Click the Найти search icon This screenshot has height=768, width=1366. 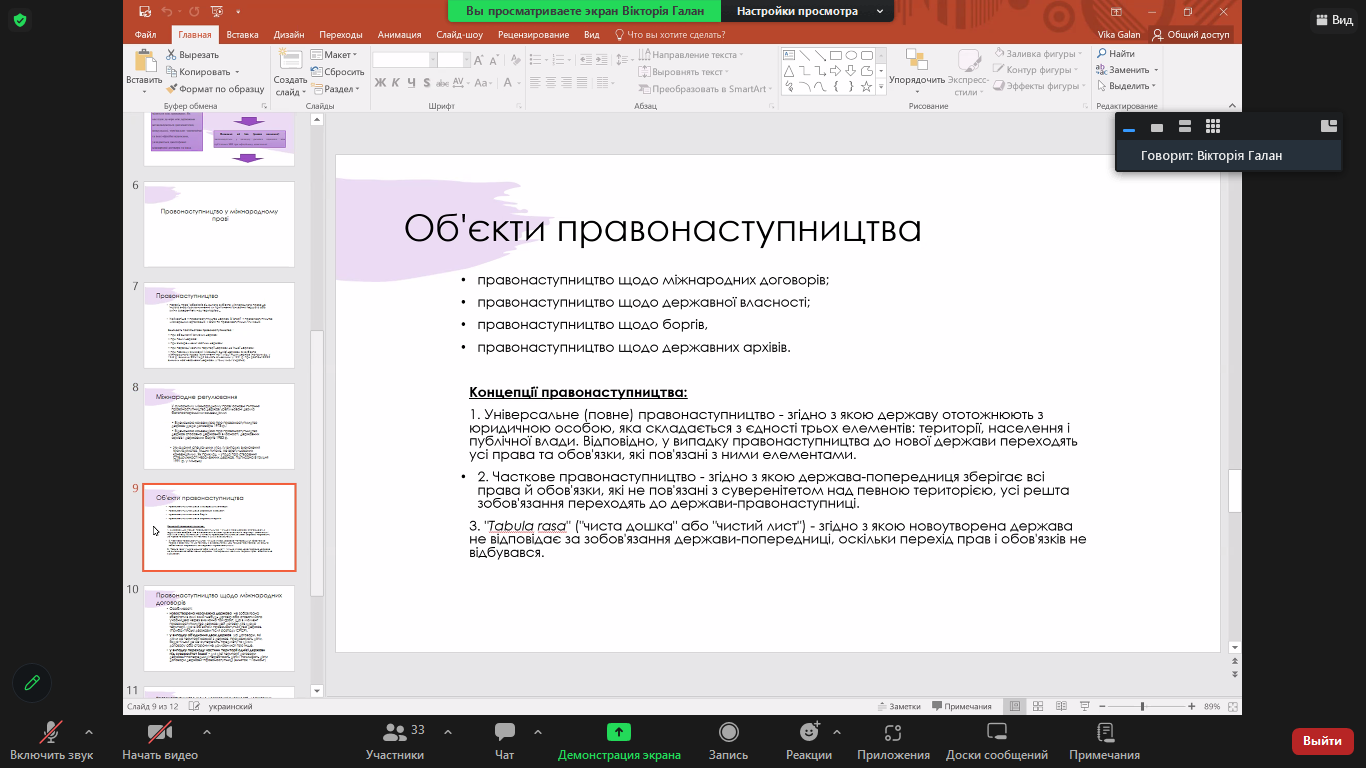1102,53
